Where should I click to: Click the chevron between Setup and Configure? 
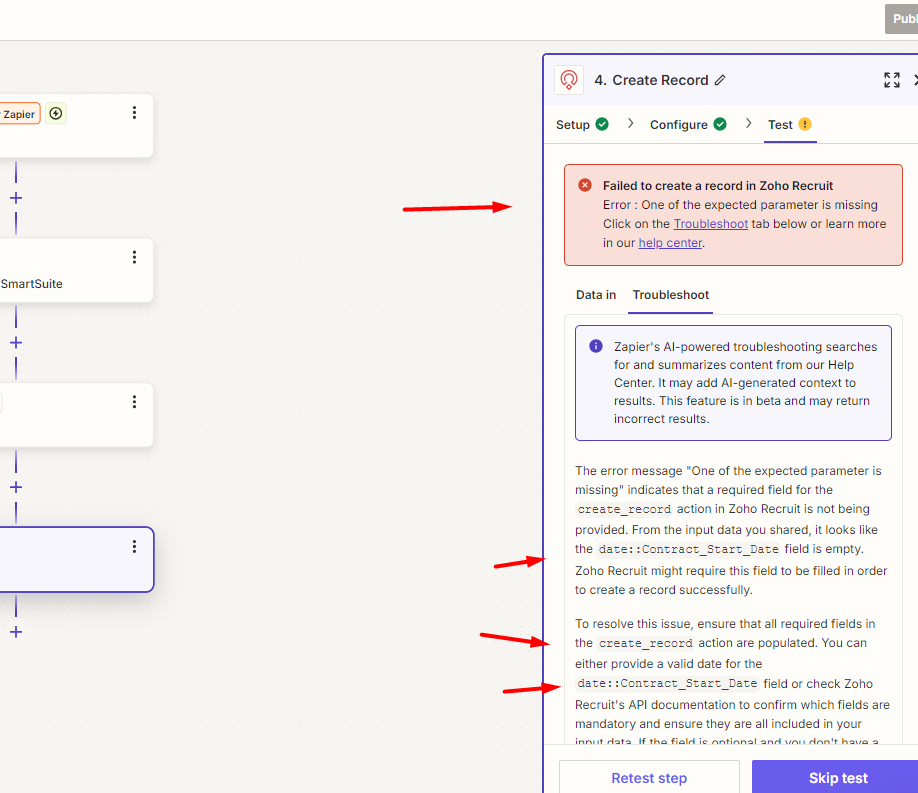pyautogui.click(x=630, y=124)
